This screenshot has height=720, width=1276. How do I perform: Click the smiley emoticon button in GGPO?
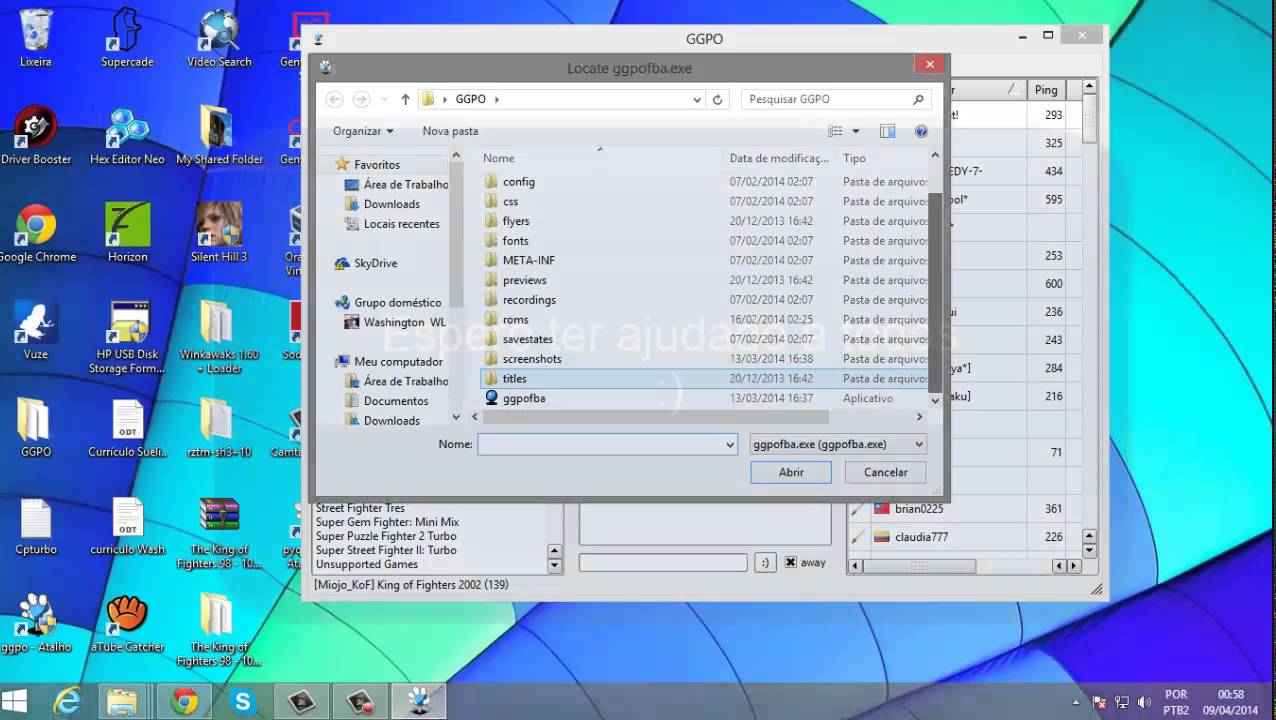[x=765, y=563]
